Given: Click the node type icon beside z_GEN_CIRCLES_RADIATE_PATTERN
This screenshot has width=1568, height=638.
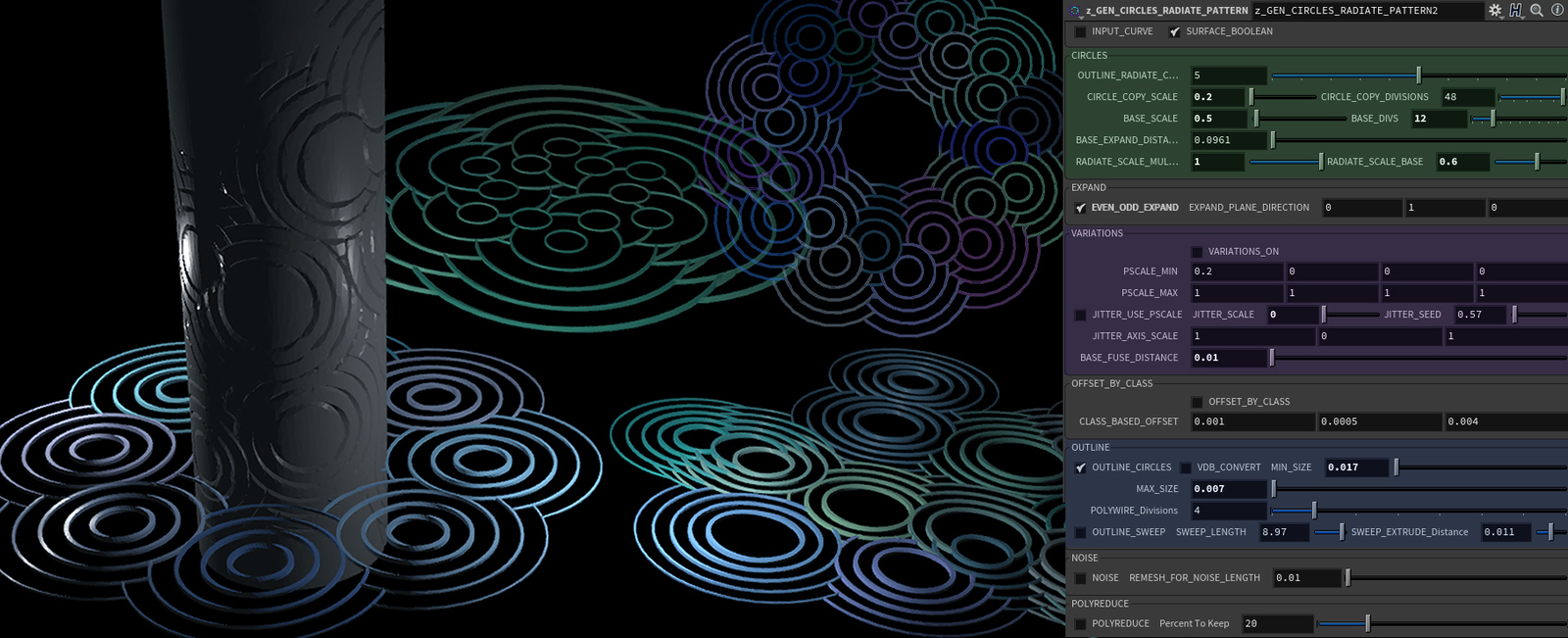Looking at the screenshot, I should (x=1075, y=11).
